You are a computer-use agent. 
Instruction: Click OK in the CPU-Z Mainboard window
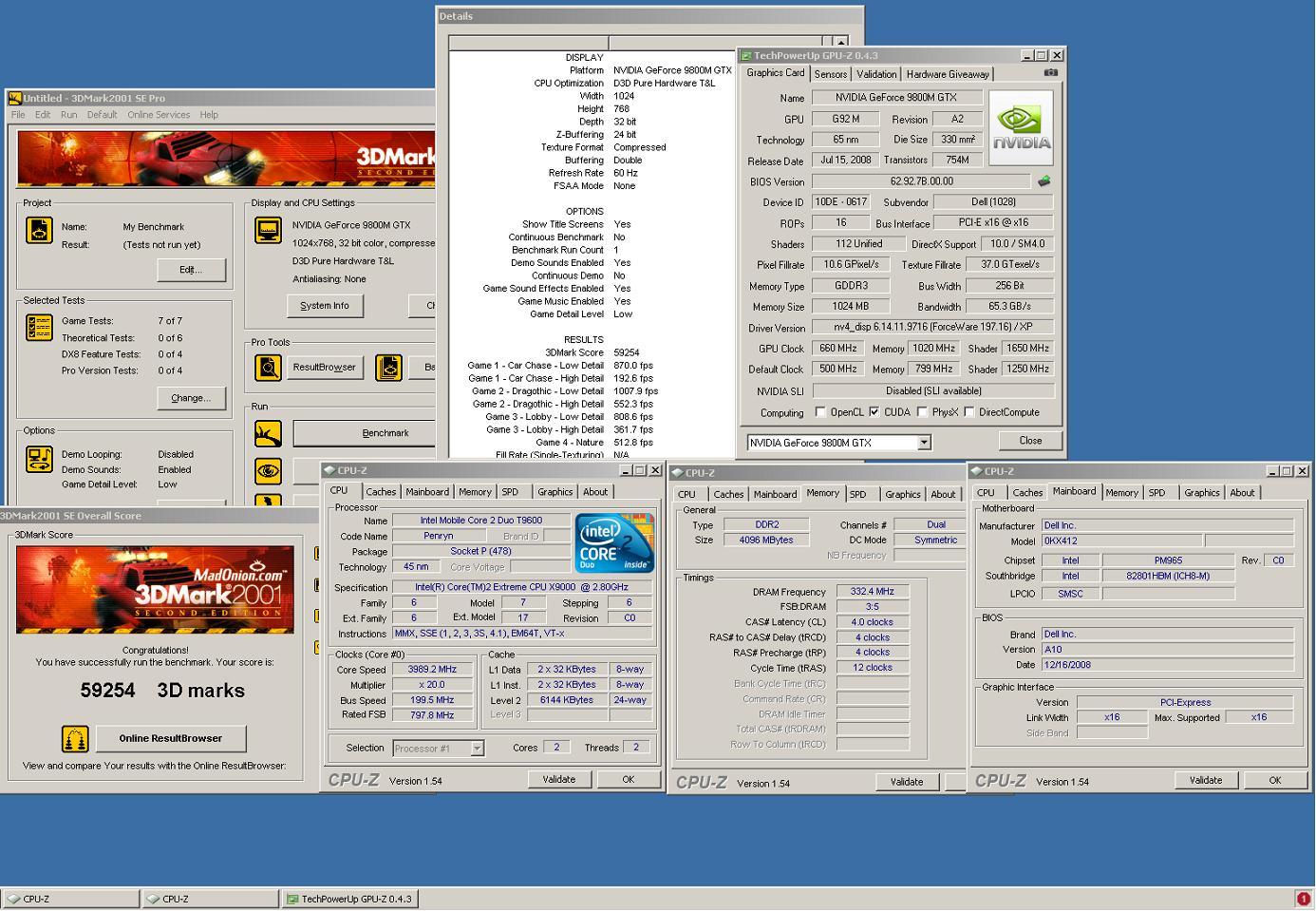[1275, 780]
